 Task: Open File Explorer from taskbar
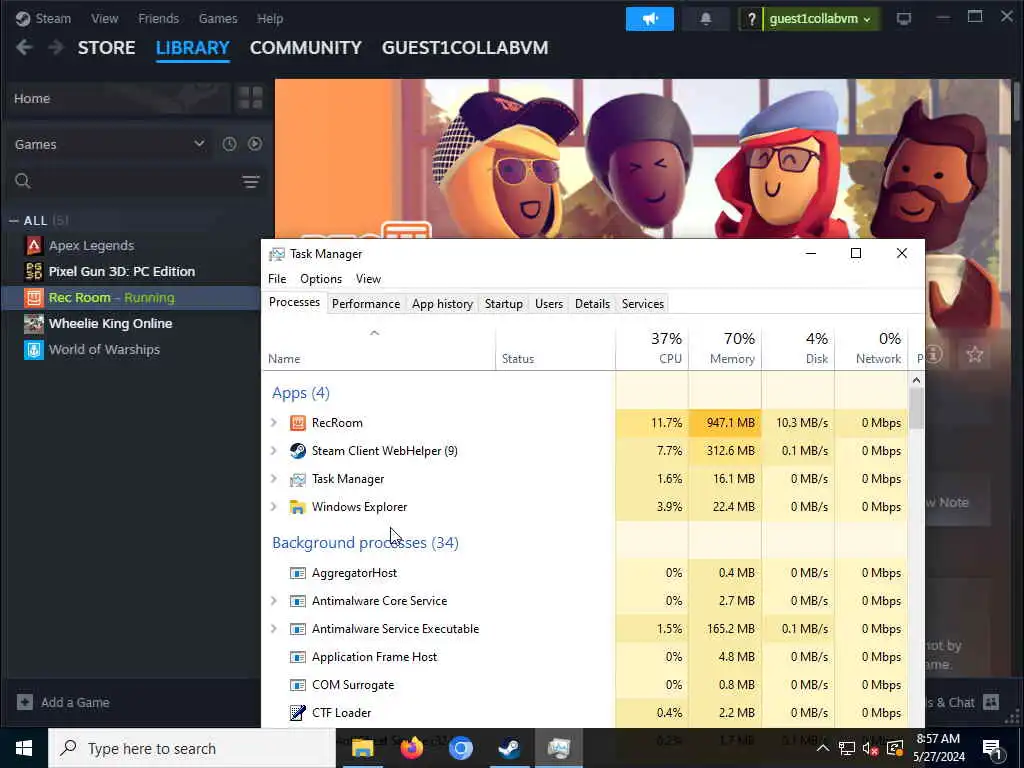[x=362, y=748]
